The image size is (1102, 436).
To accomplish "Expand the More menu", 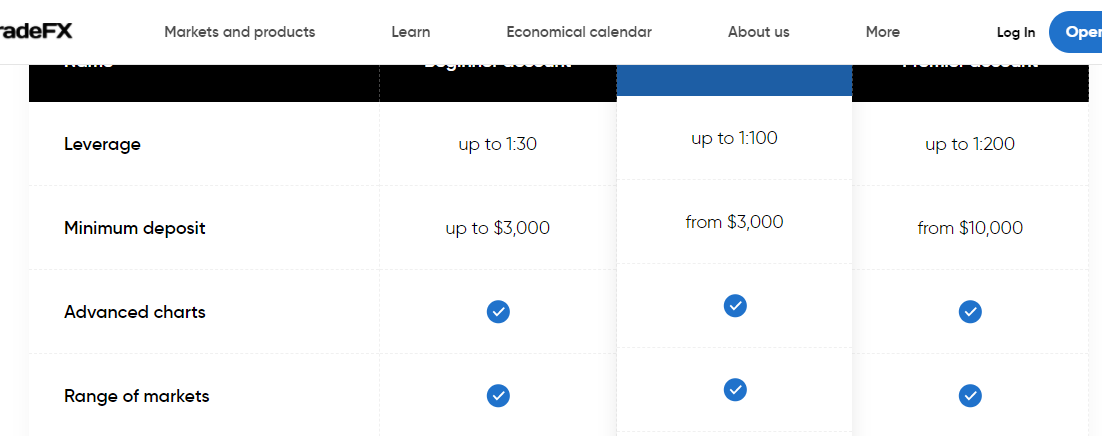I will coord(883,32).
